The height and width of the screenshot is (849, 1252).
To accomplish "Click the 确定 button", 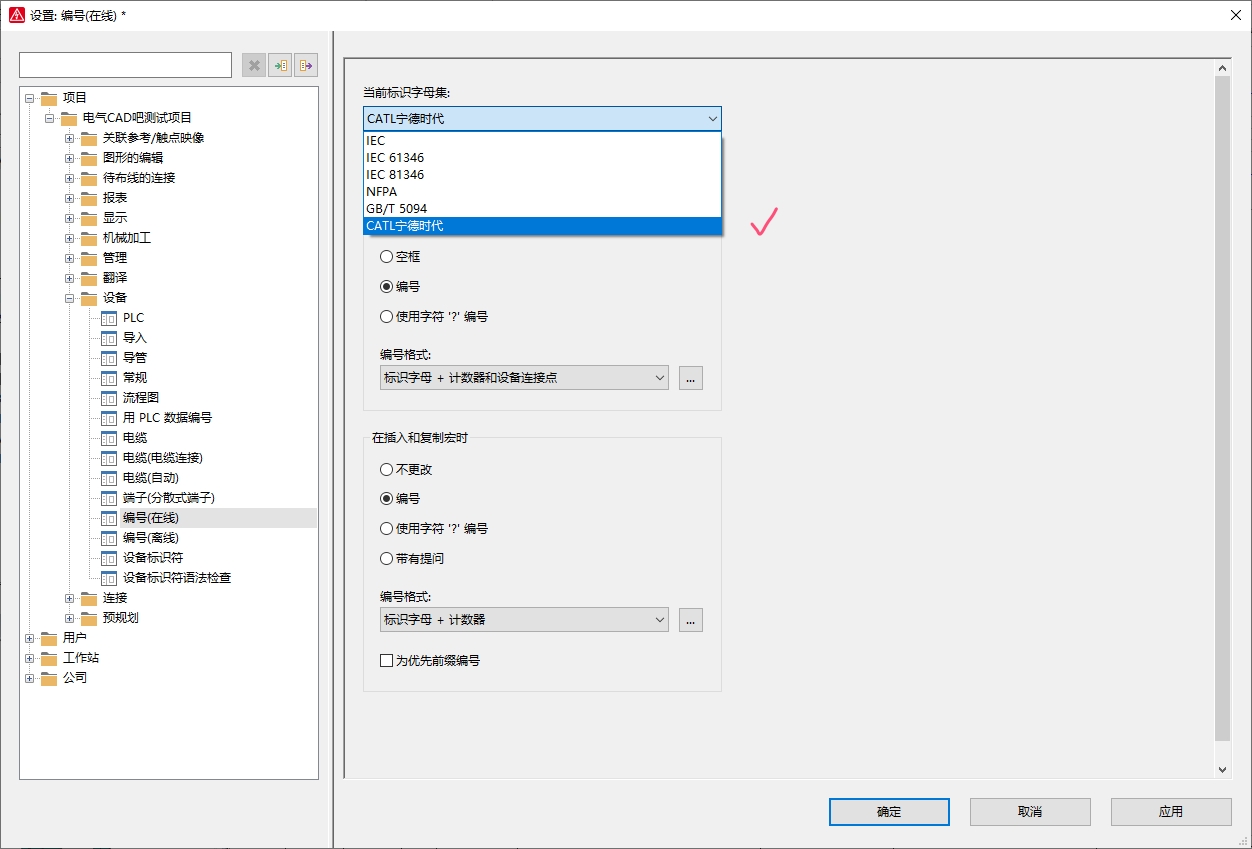I will tap(888, 812).
